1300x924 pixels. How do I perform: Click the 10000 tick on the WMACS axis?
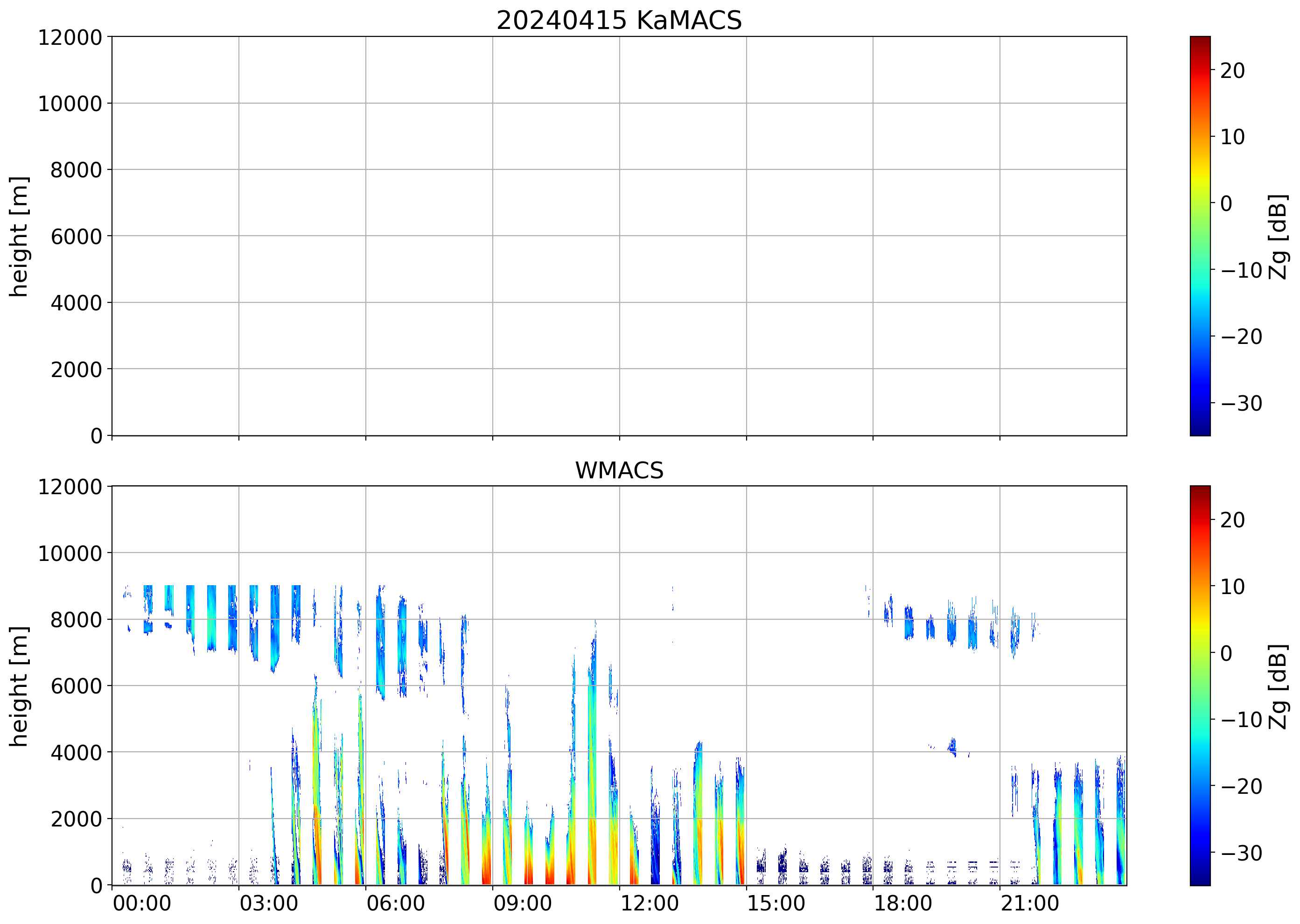point(70,553)
